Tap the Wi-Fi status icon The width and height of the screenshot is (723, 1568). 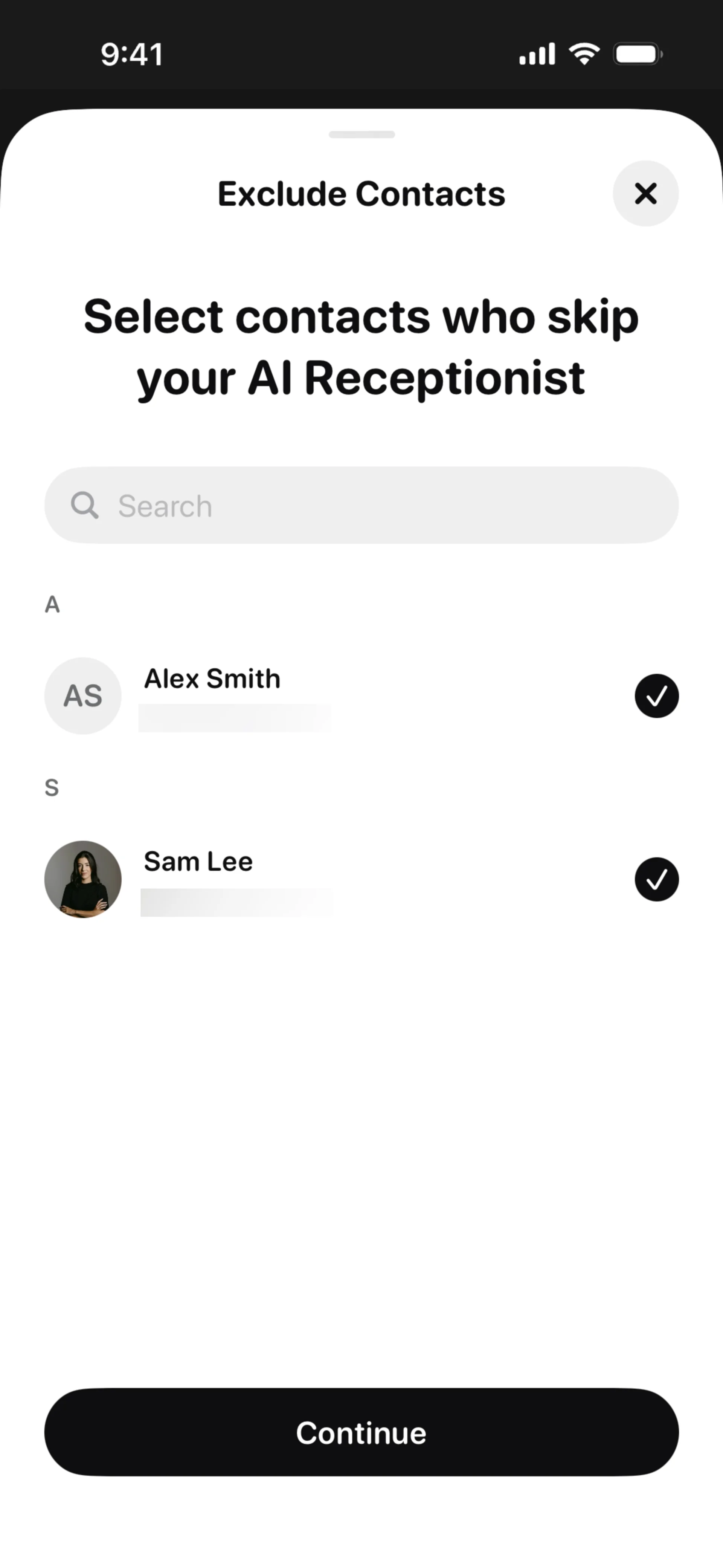tap(584, 54)
